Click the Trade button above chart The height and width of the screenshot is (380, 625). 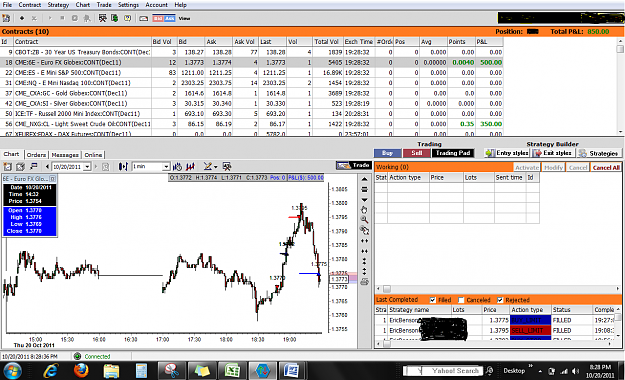[x=354, y=165]
